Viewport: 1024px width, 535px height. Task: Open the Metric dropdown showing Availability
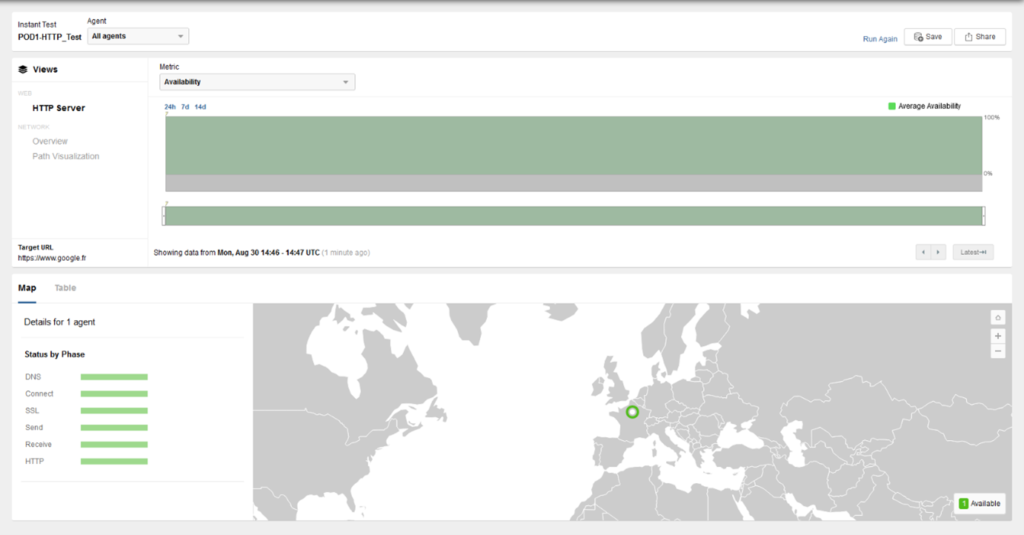tap(257, 82)
